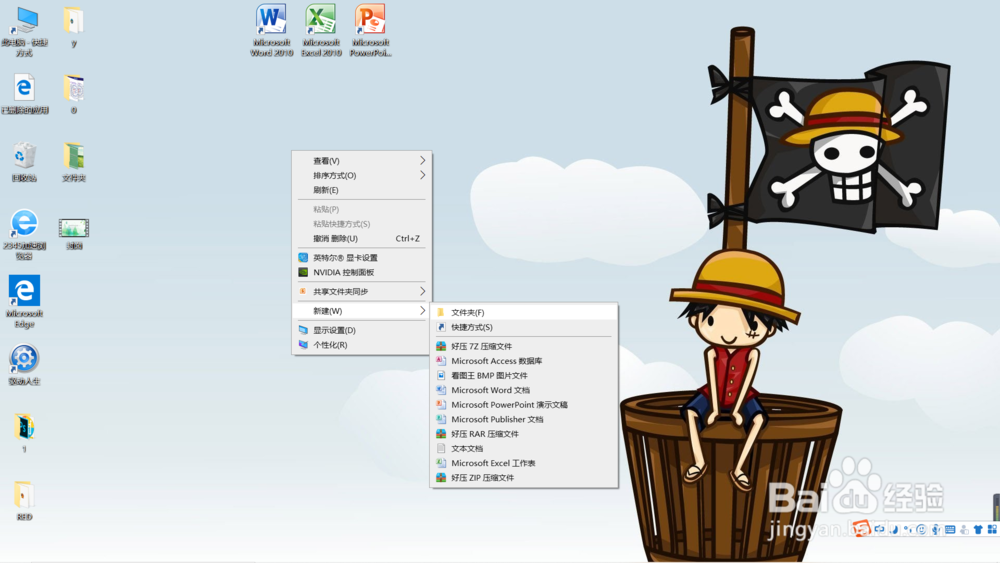Expand the 排序方式(O) submenu
This screenshot has width=1000, height=563.
tap(362, 175)
